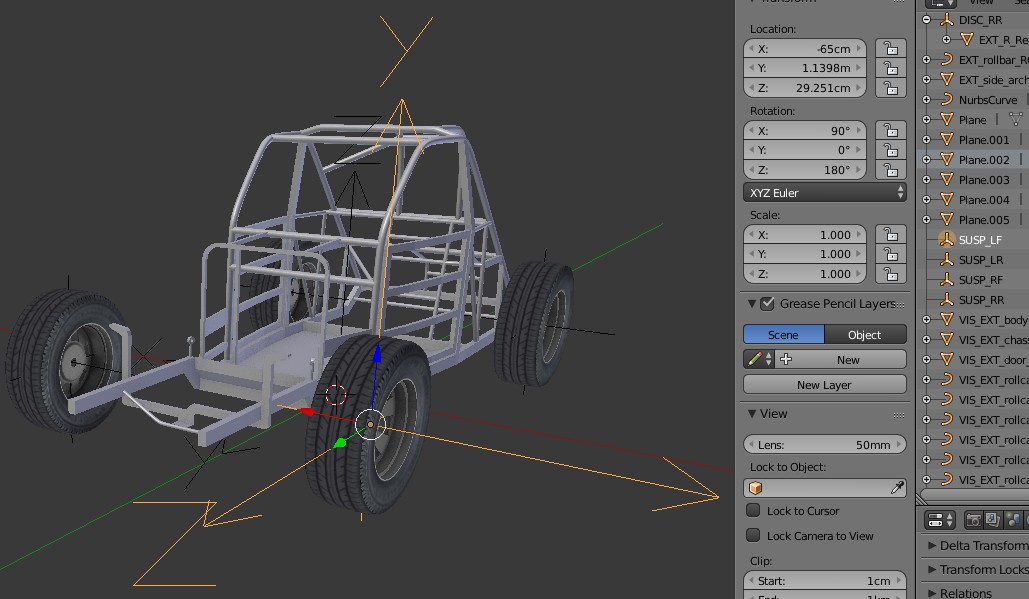Viewport: 1029px width, 599px height.
Task: Lock the Location X value
Action: [891, 49]
